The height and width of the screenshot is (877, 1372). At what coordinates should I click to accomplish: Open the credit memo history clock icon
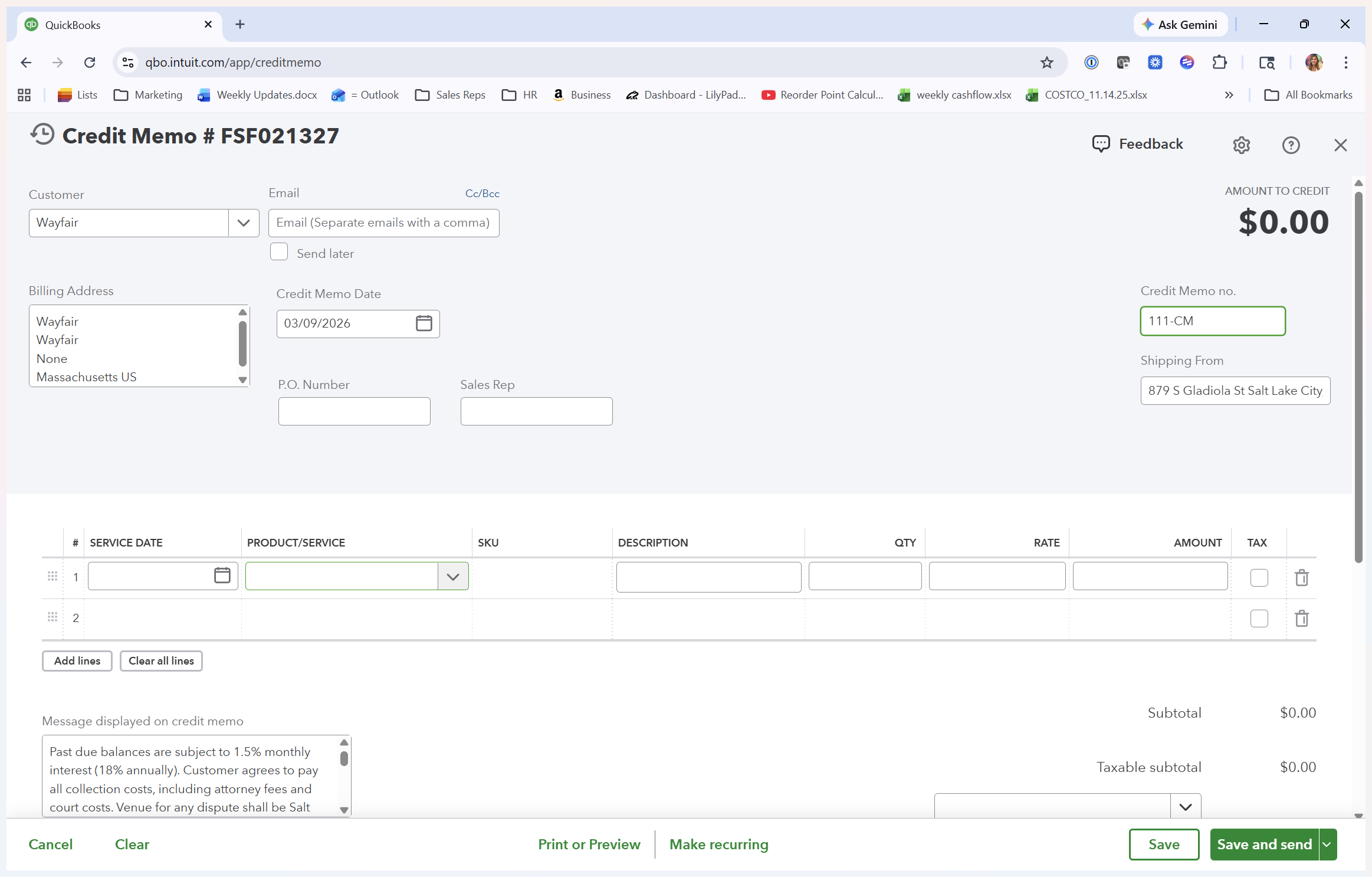[42, 135]
